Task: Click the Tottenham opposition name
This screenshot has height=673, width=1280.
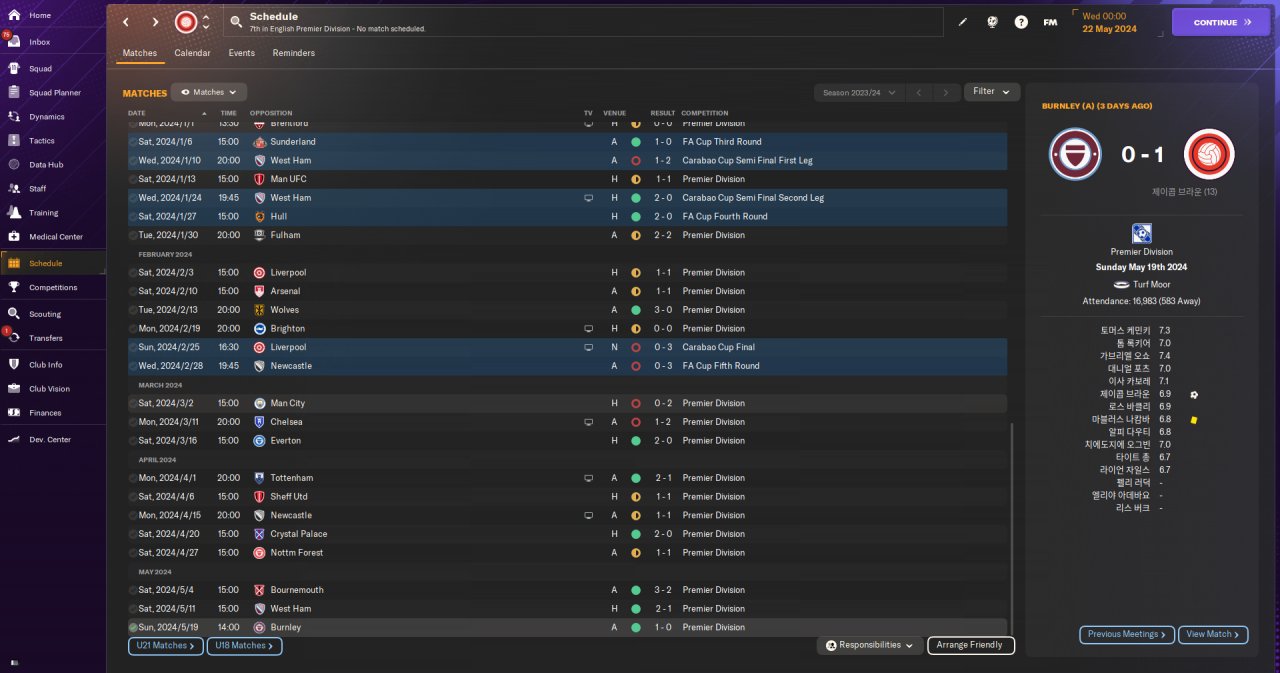Action: tap(291, 478)
